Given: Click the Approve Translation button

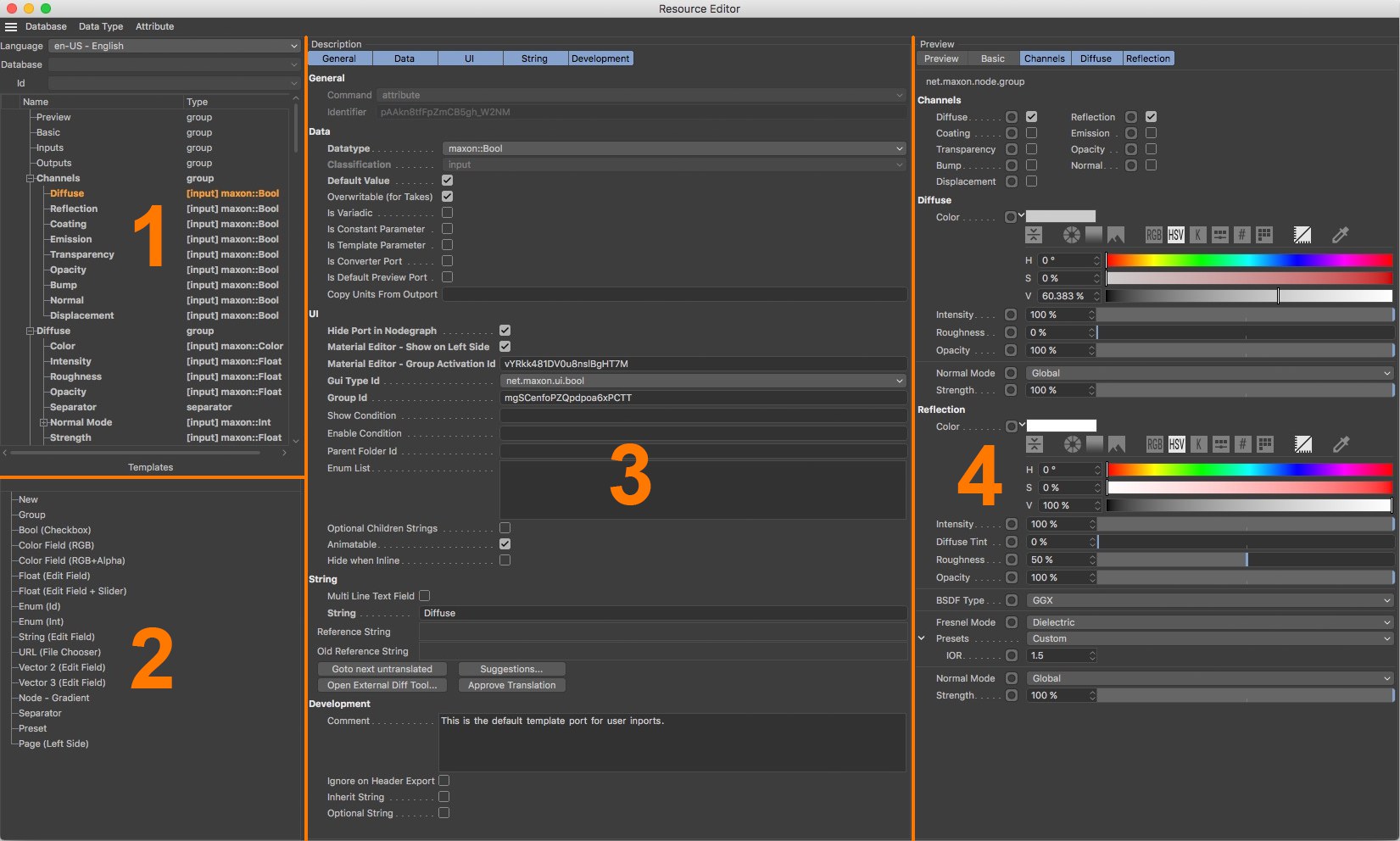Looking at the screenshot, I should point(511,685).
